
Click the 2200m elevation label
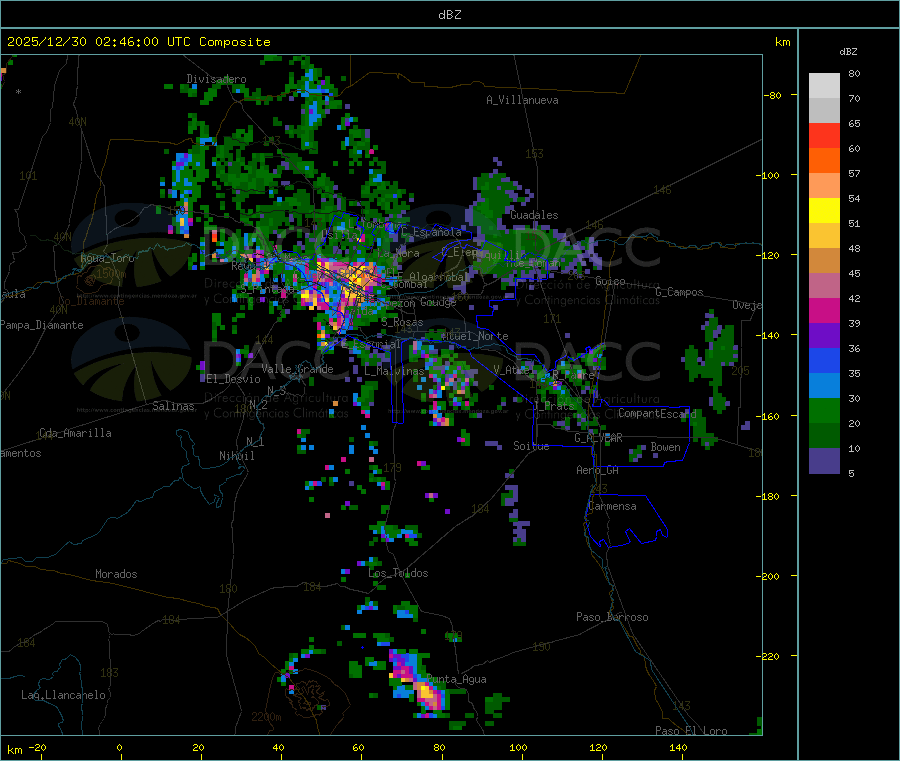coord(266,717)
